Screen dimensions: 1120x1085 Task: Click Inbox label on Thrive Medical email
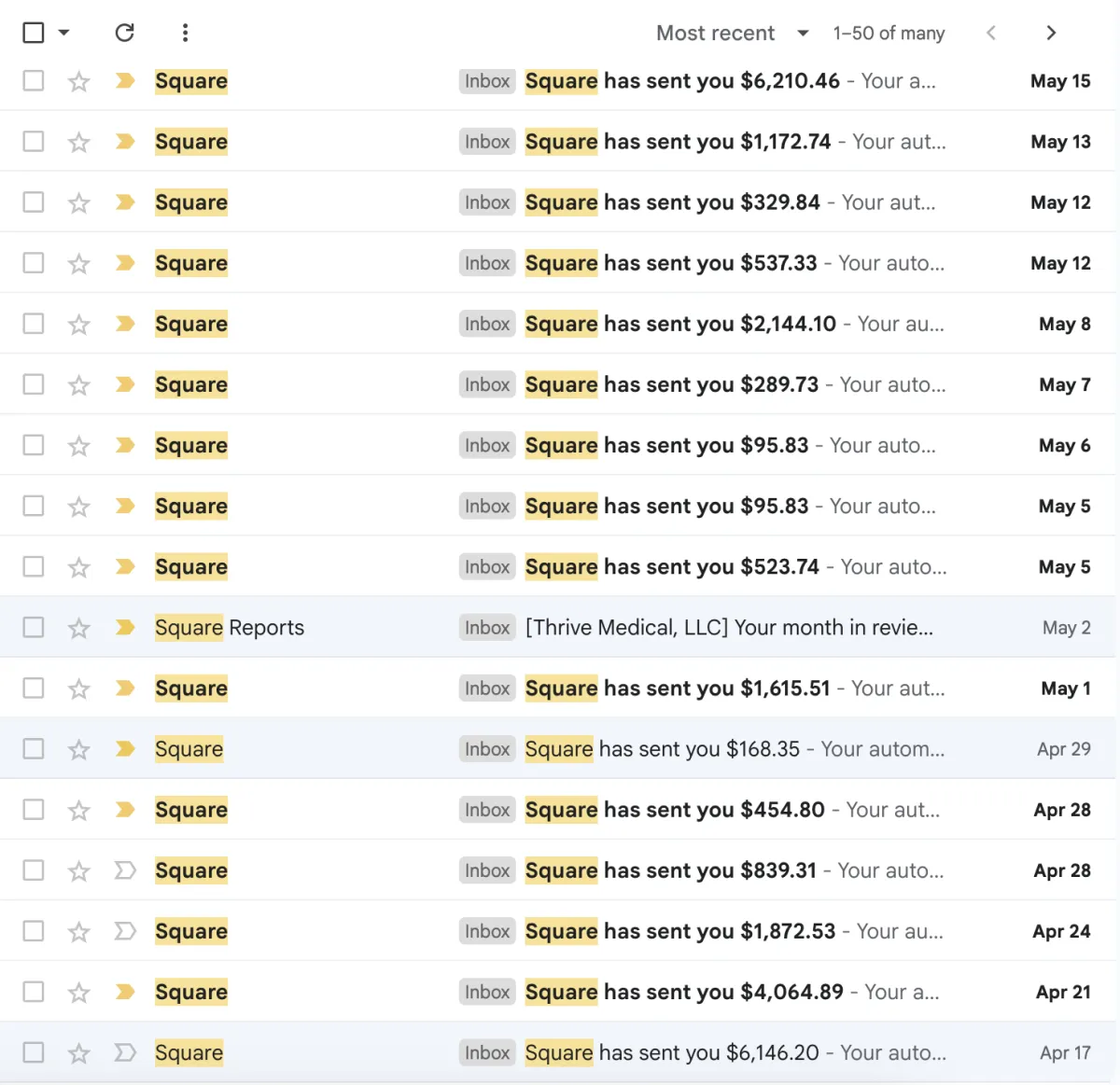coord(487,628)
